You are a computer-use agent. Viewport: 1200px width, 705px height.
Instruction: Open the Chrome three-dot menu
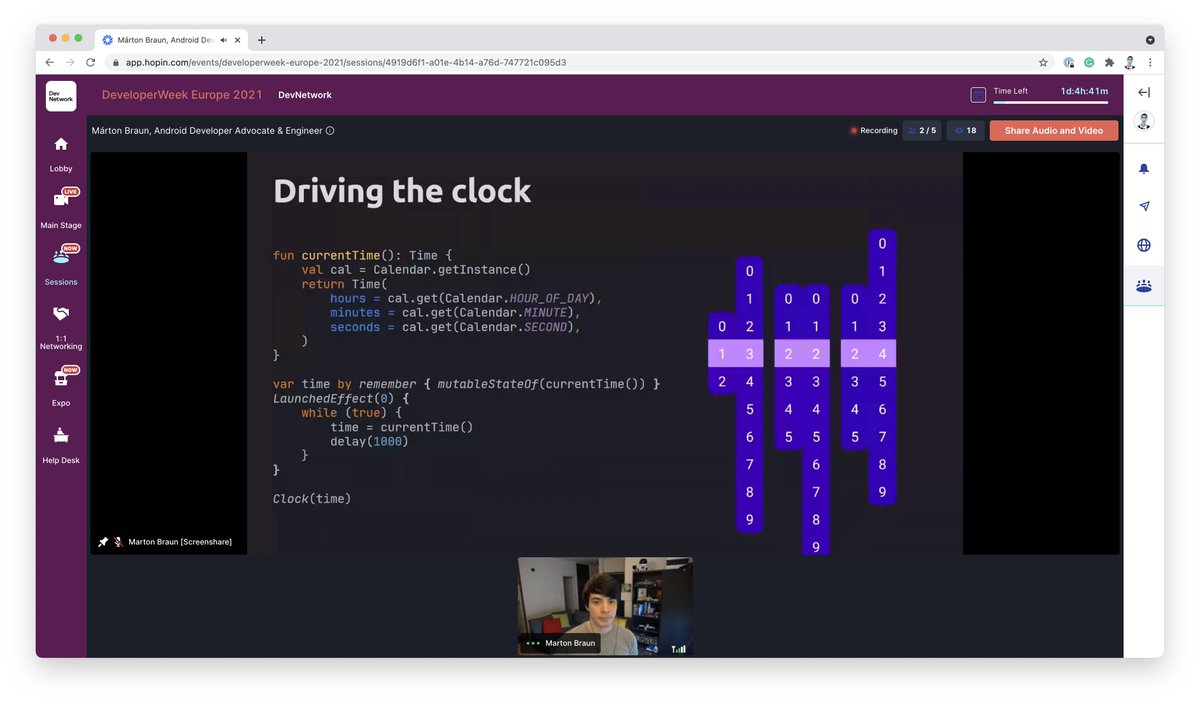1150,62
